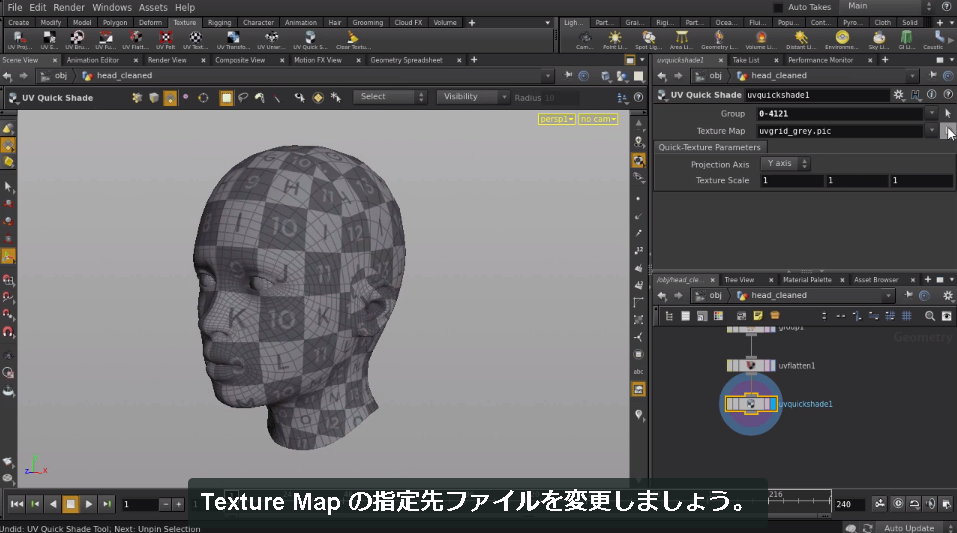The width and height of the screenshot is (957, 533).
Task: Click the Texture Map filename field
Action: (x=839, y=131)
